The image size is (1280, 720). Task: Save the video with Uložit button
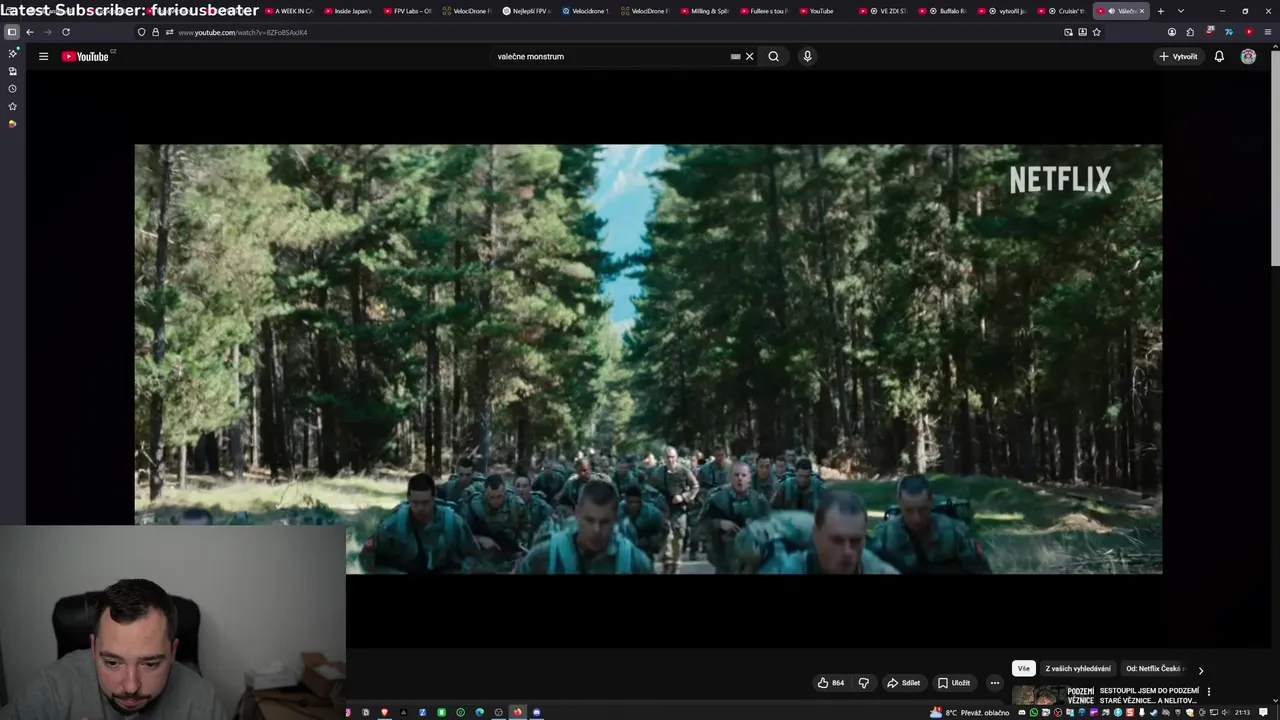(953, 683)
